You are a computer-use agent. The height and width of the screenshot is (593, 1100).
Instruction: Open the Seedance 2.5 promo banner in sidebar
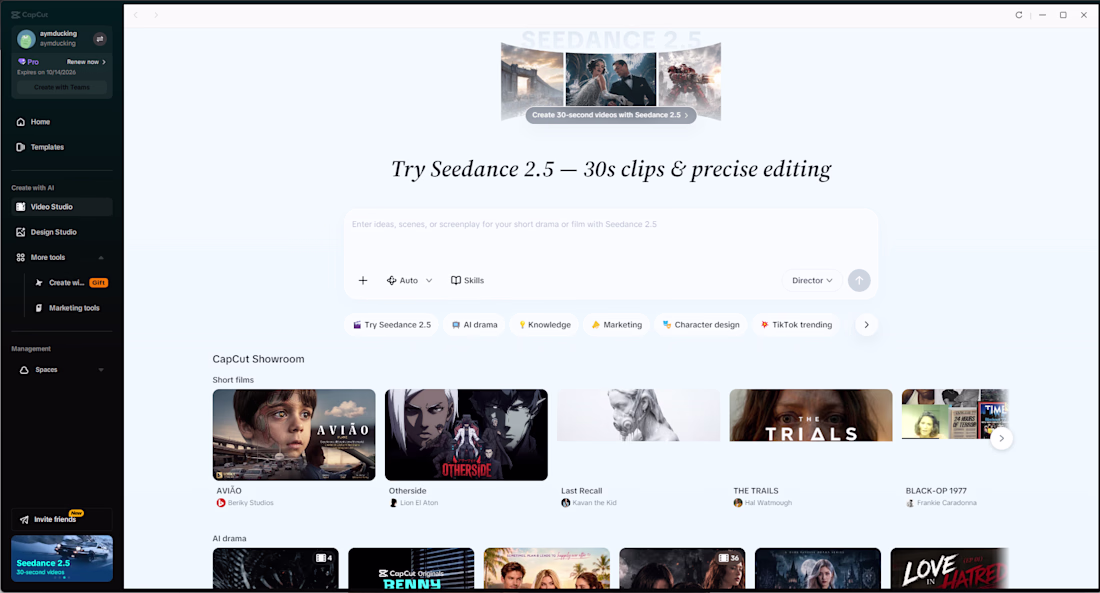click(62, 559)
